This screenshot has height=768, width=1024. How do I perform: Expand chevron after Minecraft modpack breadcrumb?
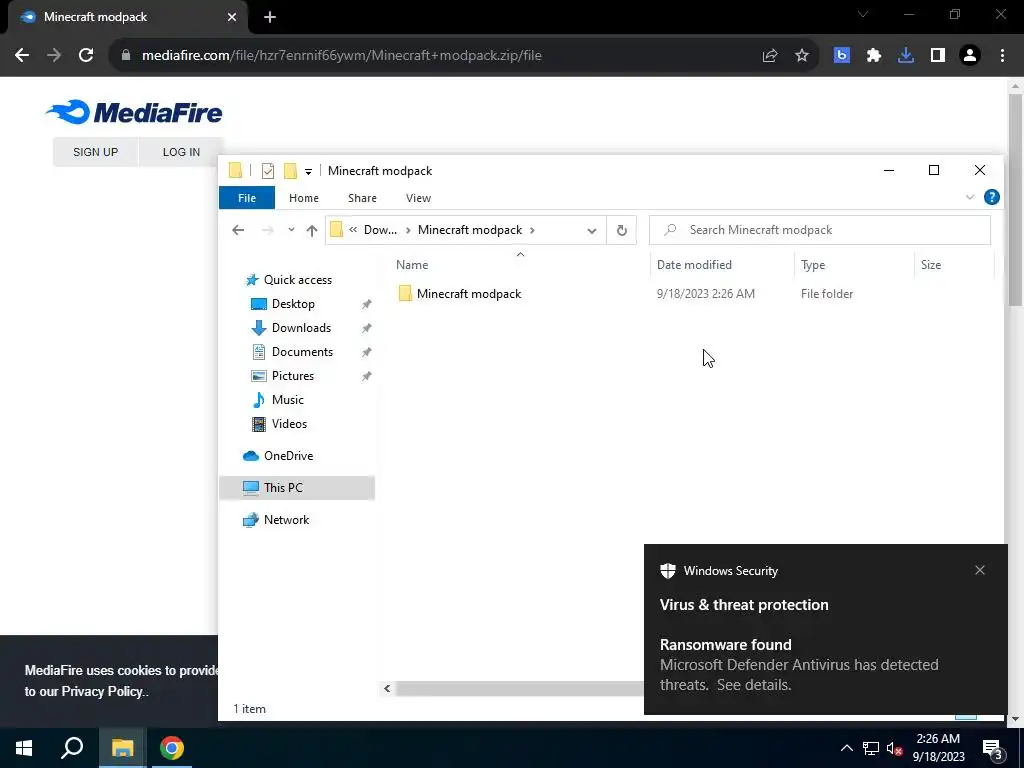pyautogui.click(x=532, y=230)
